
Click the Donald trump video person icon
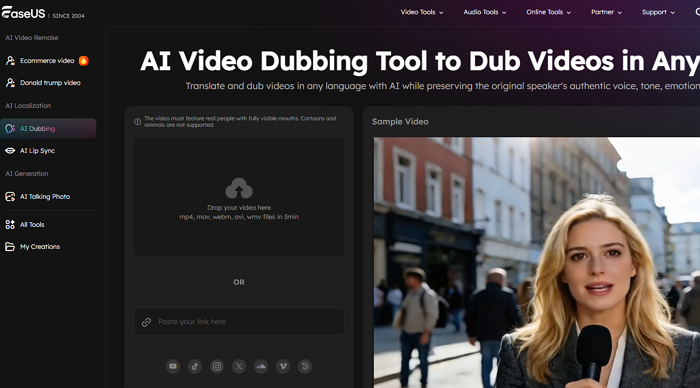tap(10, 83)
